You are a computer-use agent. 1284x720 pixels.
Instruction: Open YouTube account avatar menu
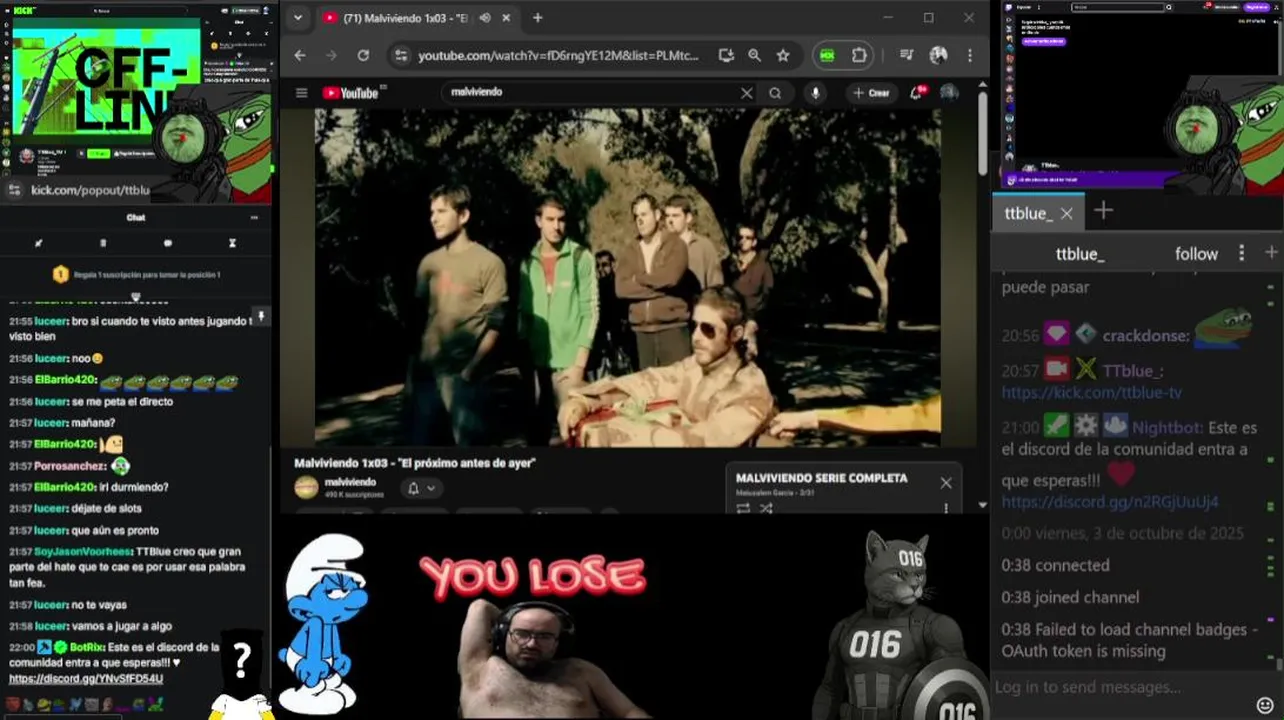tap(949, 93)
